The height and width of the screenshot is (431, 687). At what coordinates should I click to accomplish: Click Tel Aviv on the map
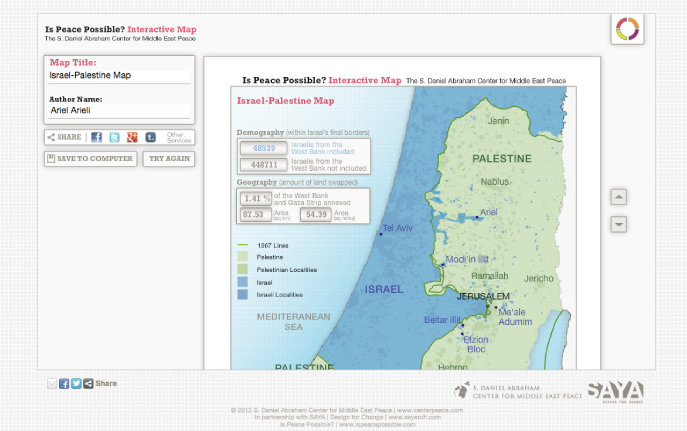tap(397, 228)
